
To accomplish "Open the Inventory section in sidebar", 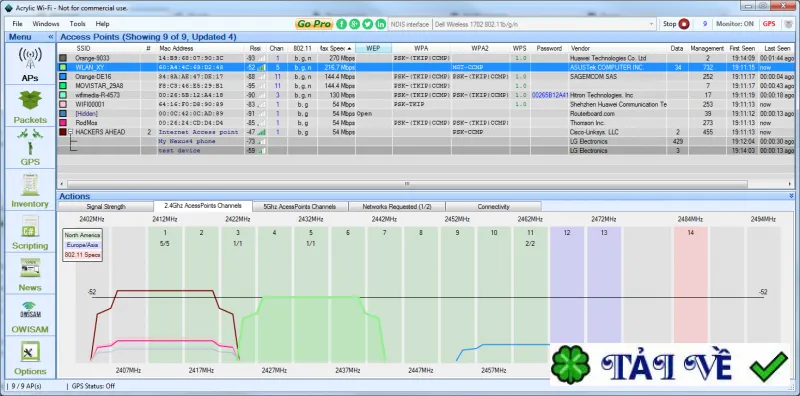I will click(x=30, y=190).
